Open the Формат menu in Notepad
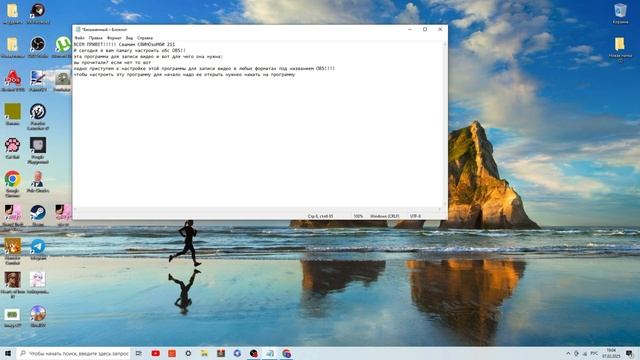 point(114,38)
